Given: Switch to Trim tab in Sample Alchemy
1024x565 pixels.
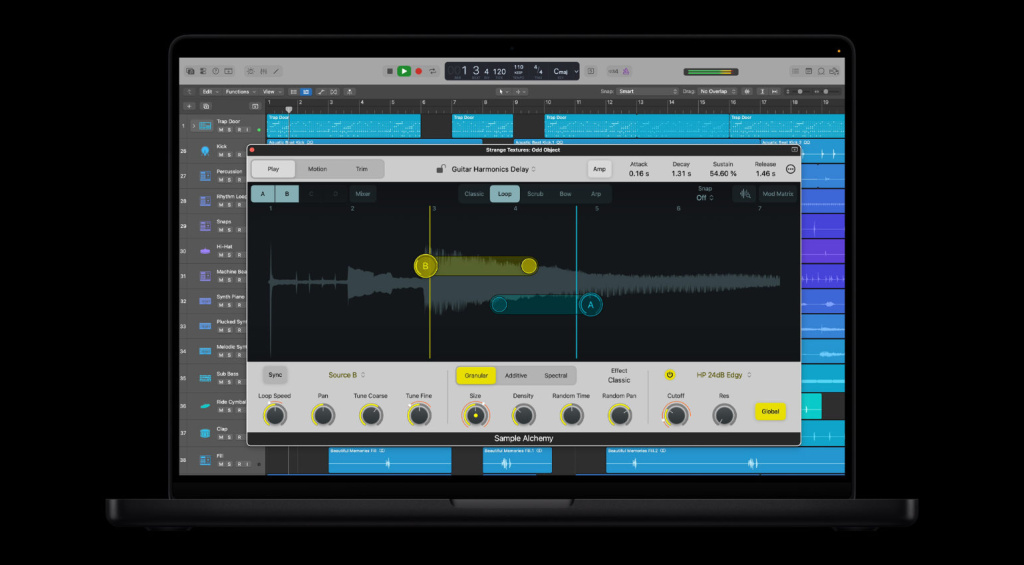Looking at the screenshot, I should (361, 169).
